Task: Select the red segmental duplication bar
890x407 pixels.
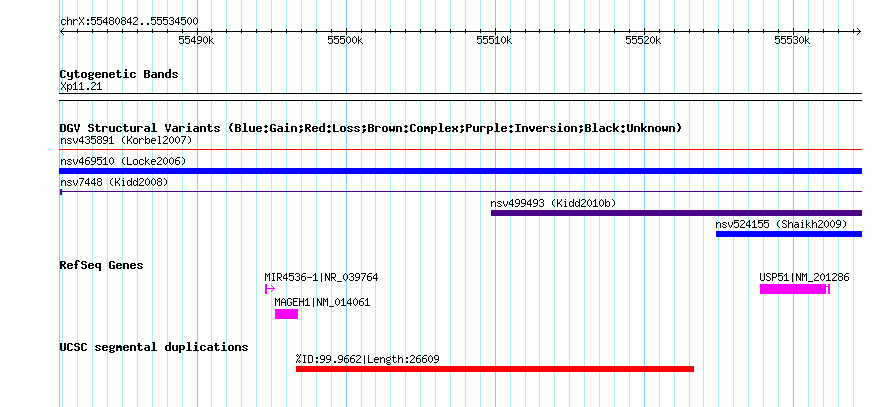Action: [495, 369]
